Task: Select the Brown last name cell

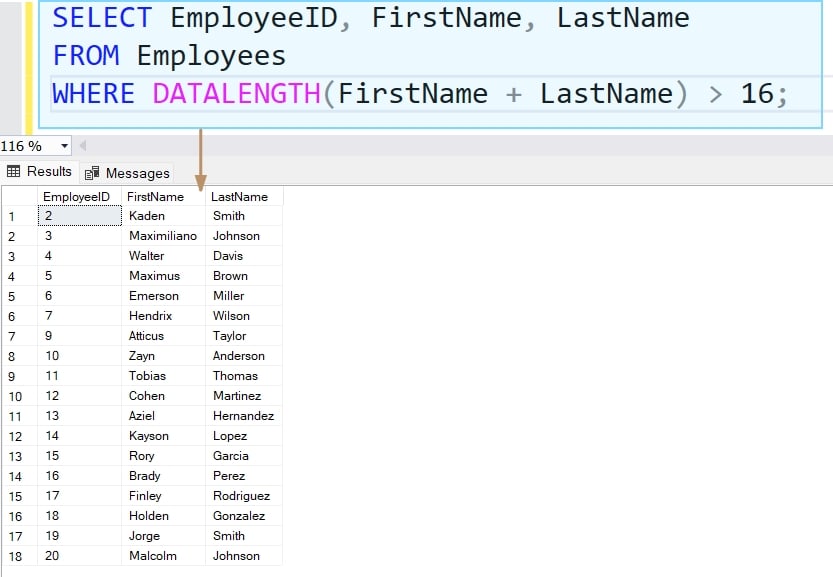Action: pyautogui.click(x=244, y=276)
